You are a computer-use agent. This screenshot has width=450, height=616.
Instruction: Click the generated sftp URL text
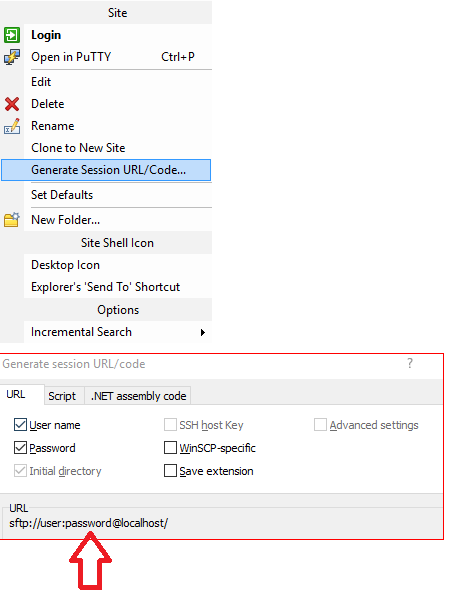89,523
